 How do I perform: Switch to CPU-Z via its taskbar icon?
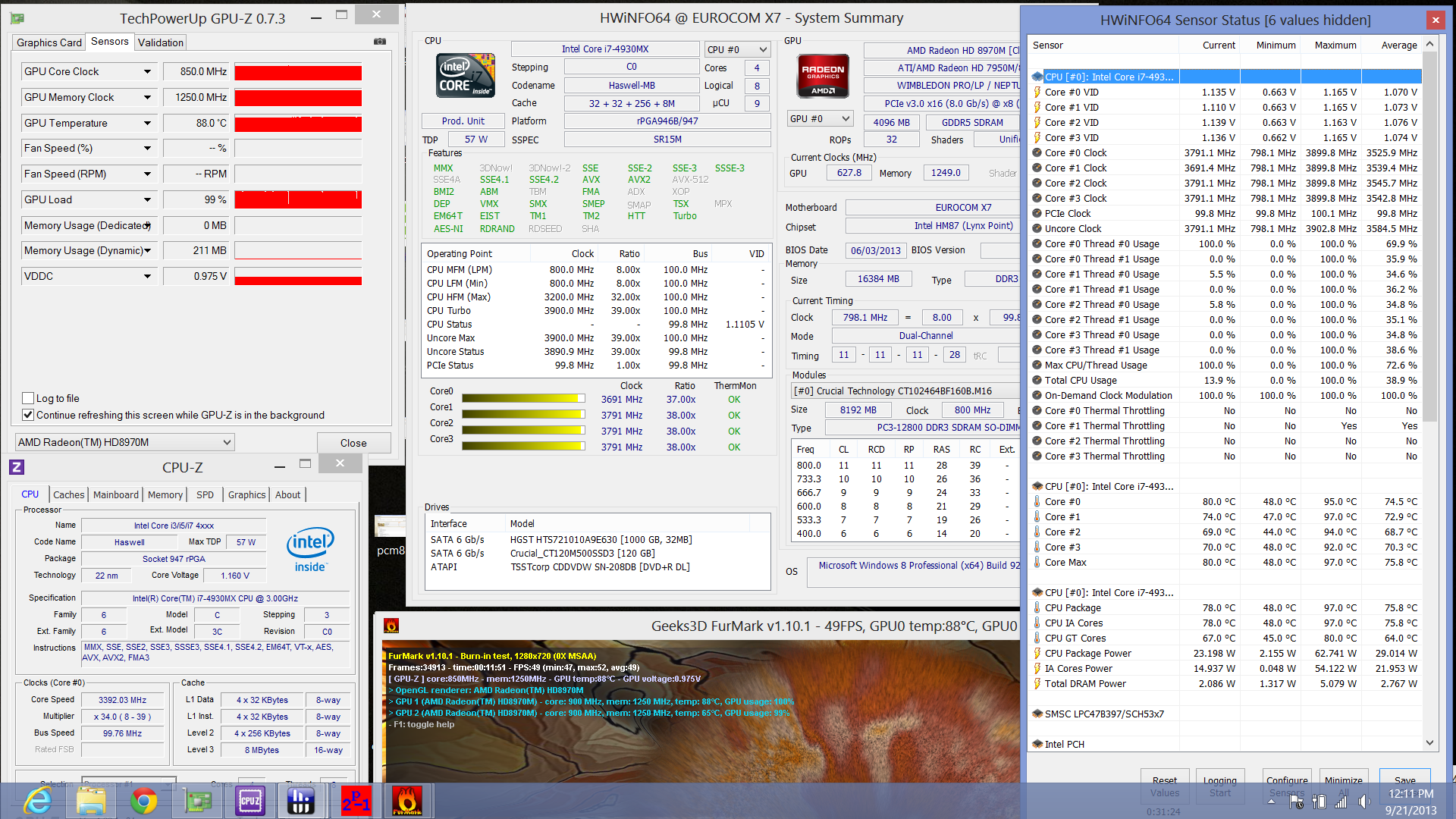click(x=250, y=801)
